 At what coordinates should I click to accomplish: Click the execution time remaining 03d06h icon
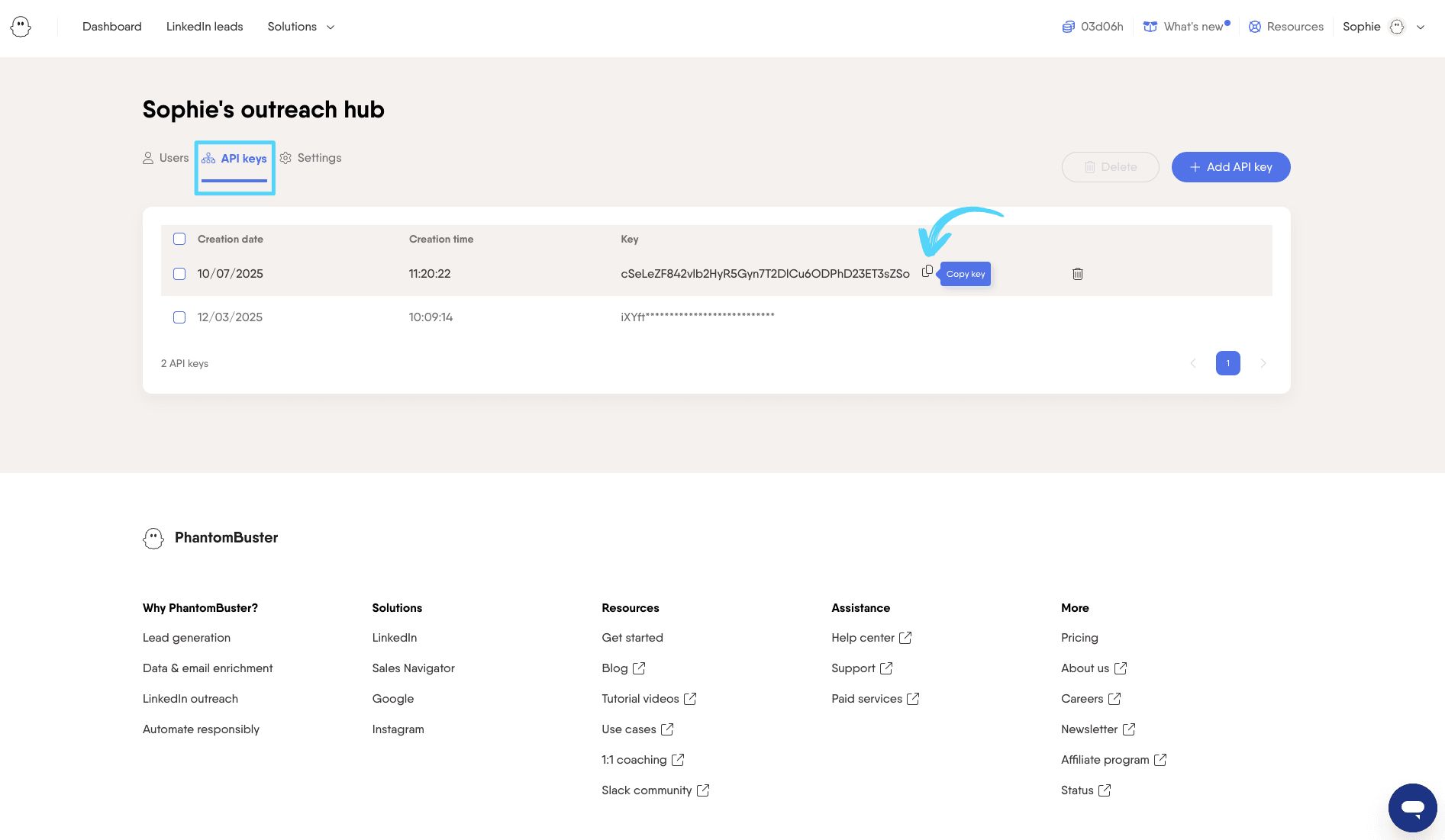(1068, 27)
